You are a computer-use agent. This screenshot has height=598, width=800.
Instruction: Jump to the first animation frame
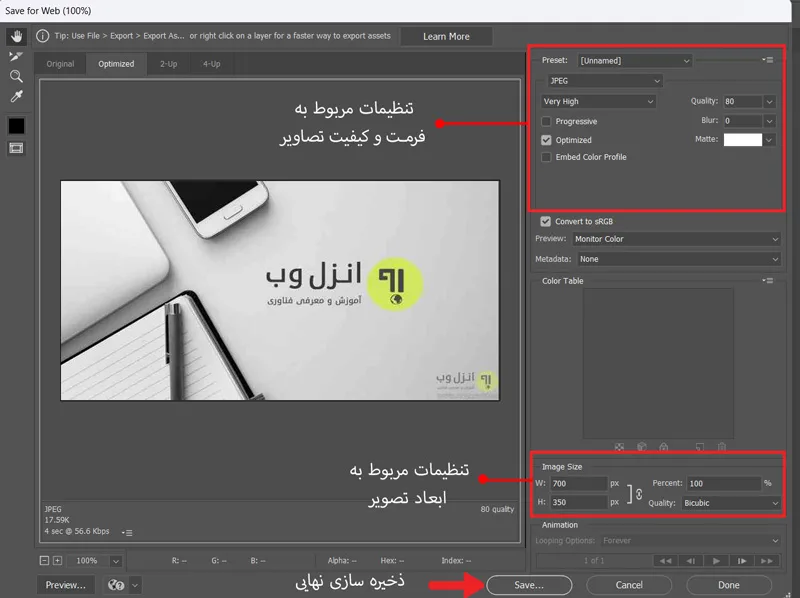pos(665,561)
